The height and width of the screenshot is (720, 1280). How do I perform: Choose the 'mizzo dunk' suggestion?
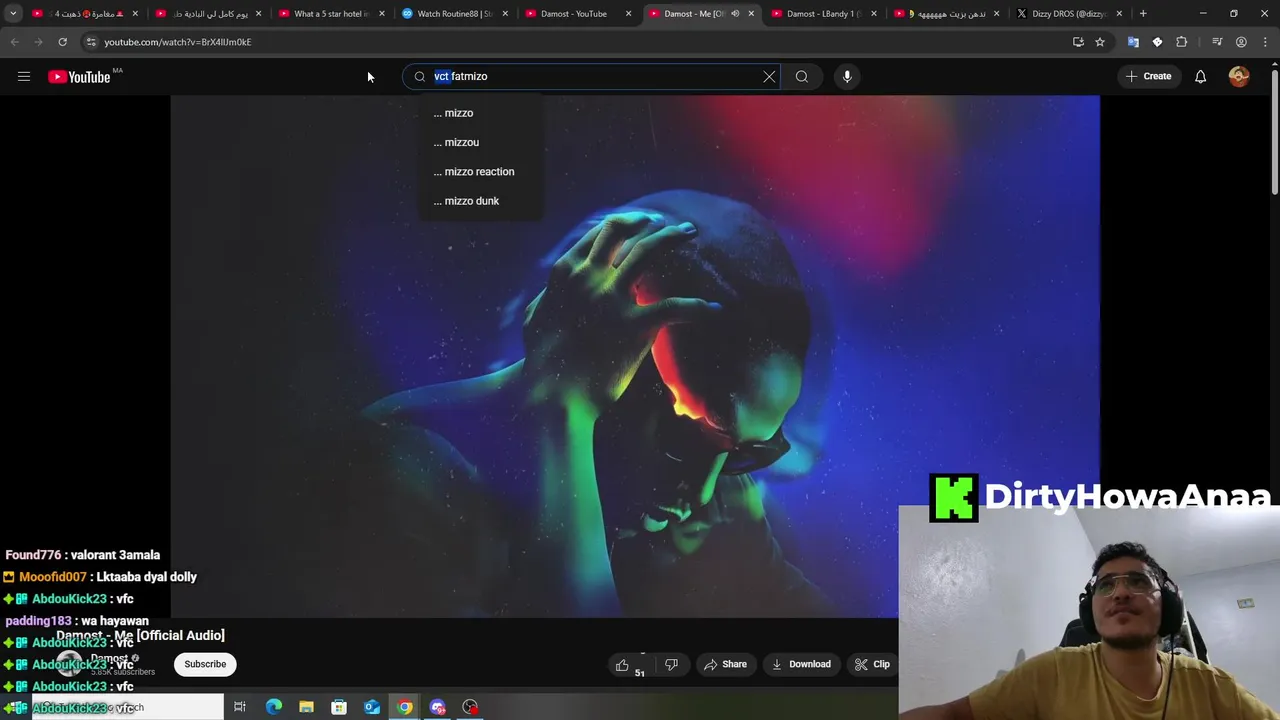coord(482,201)
